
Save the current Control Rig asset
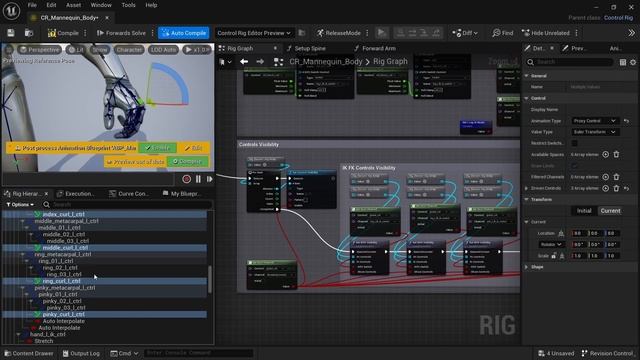[x=11, y=33]
